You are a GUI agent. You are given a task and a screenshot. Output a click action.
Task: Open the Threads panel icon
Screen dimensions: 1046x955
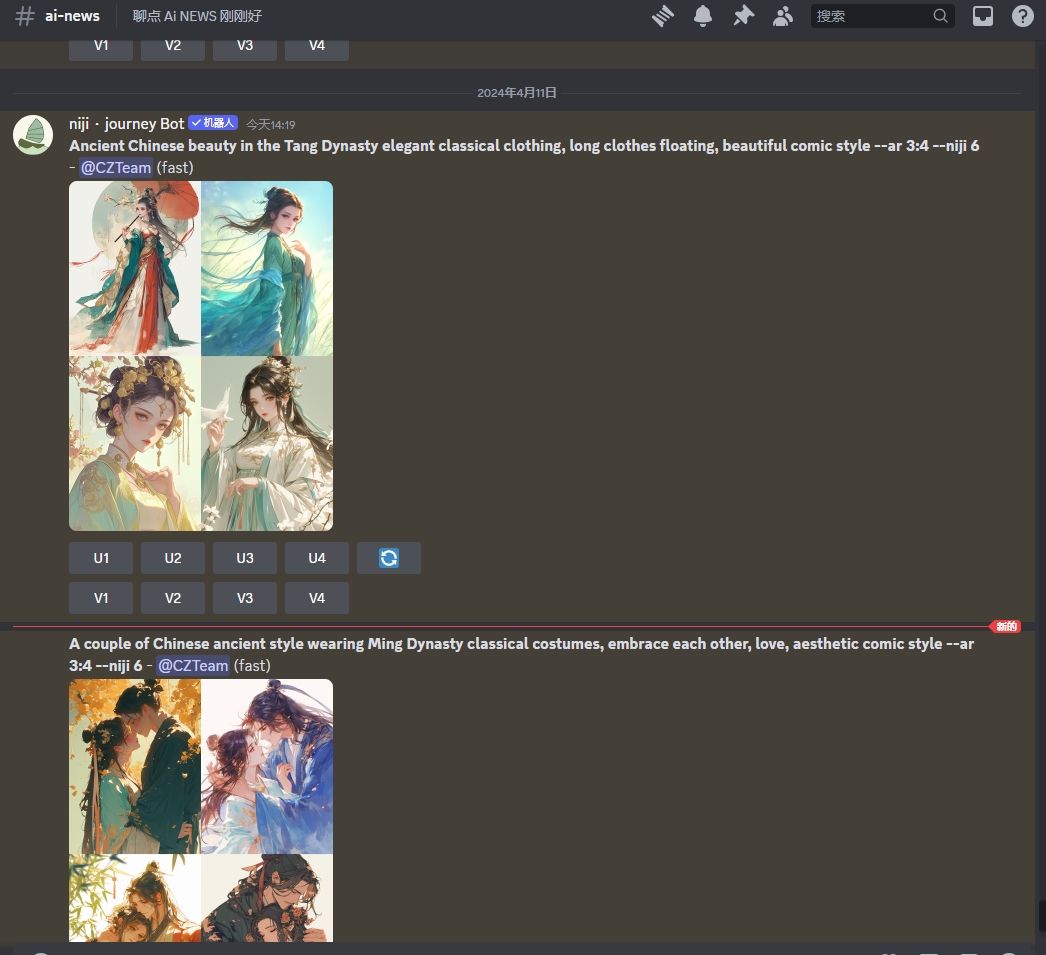pyautogui.click(x=663, y=16)
